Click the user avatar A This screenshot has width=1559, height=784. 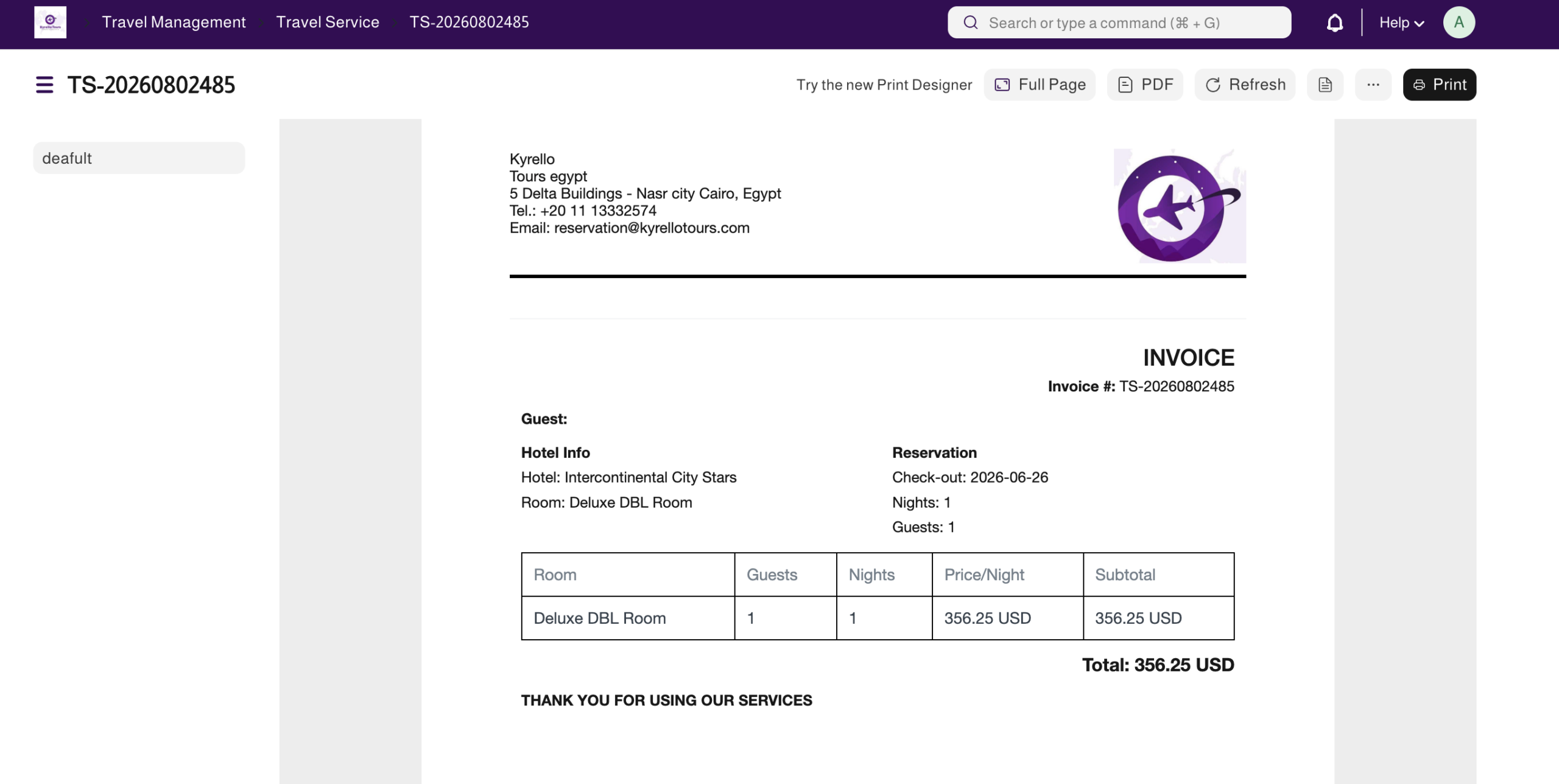(x=1459, y=23)
